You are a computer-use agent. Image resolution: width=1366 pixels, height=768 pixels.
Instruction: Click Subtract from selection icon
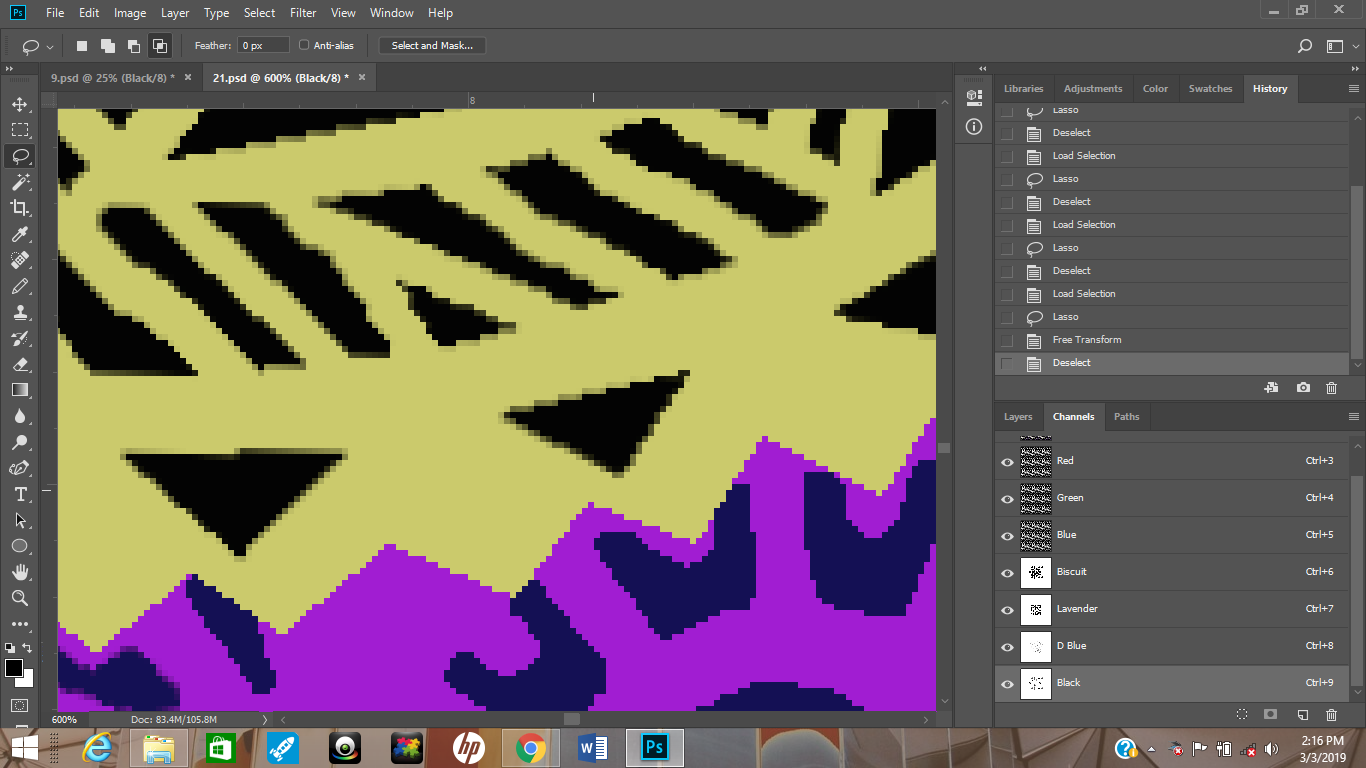133,46
